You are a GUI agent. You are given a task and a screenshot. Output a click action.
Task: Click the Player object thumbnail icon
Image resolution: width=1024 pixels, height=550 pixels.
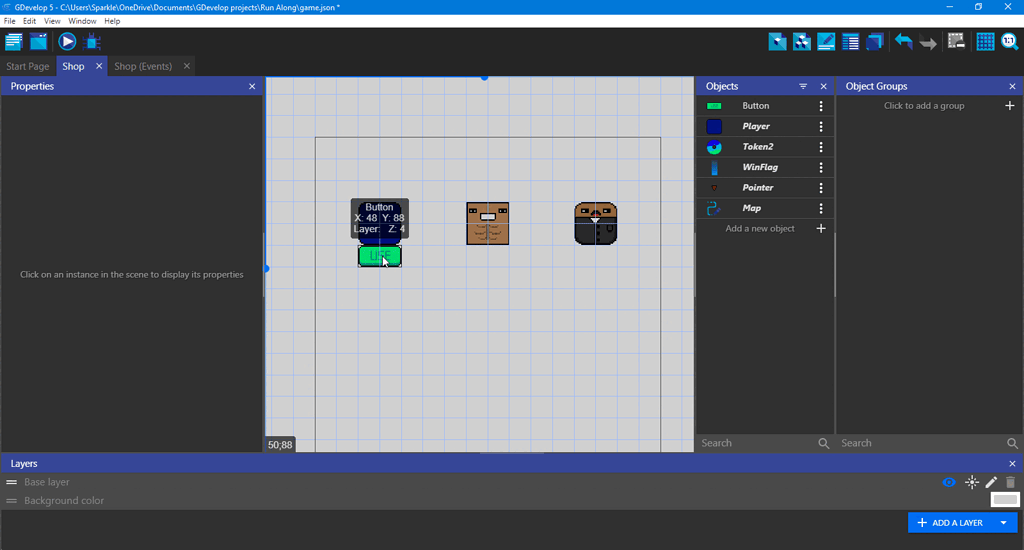tap(714, 126)
